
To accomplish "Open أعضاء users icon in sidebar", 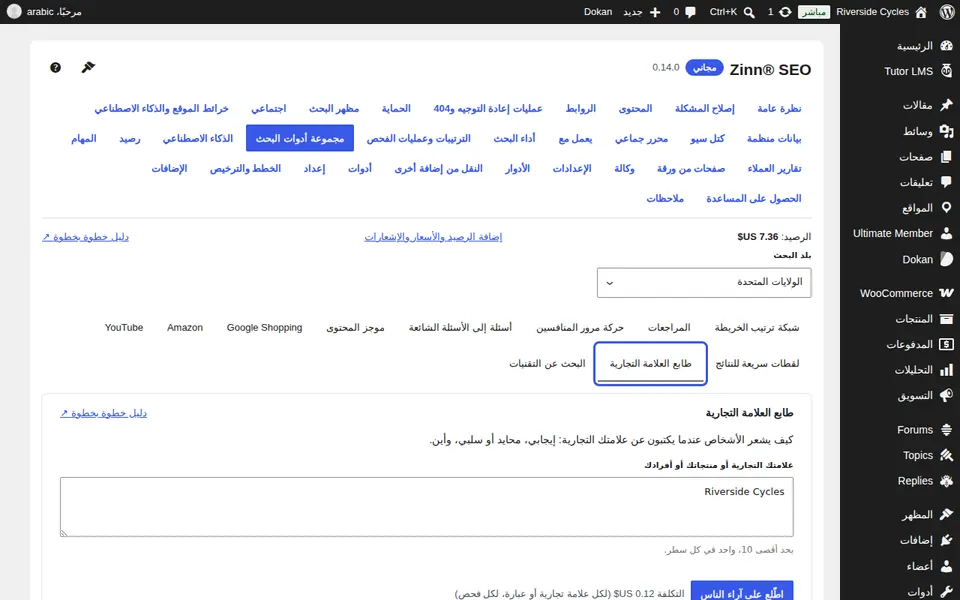I will (x=947, y=566).
